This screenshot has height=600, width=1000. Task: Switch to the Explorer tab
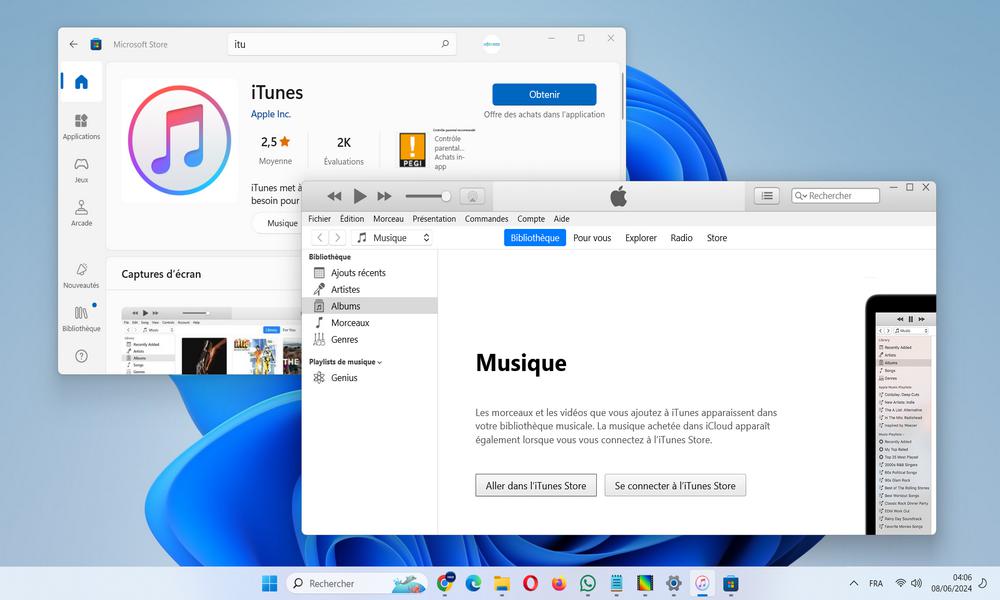click(x=640, y=238)
